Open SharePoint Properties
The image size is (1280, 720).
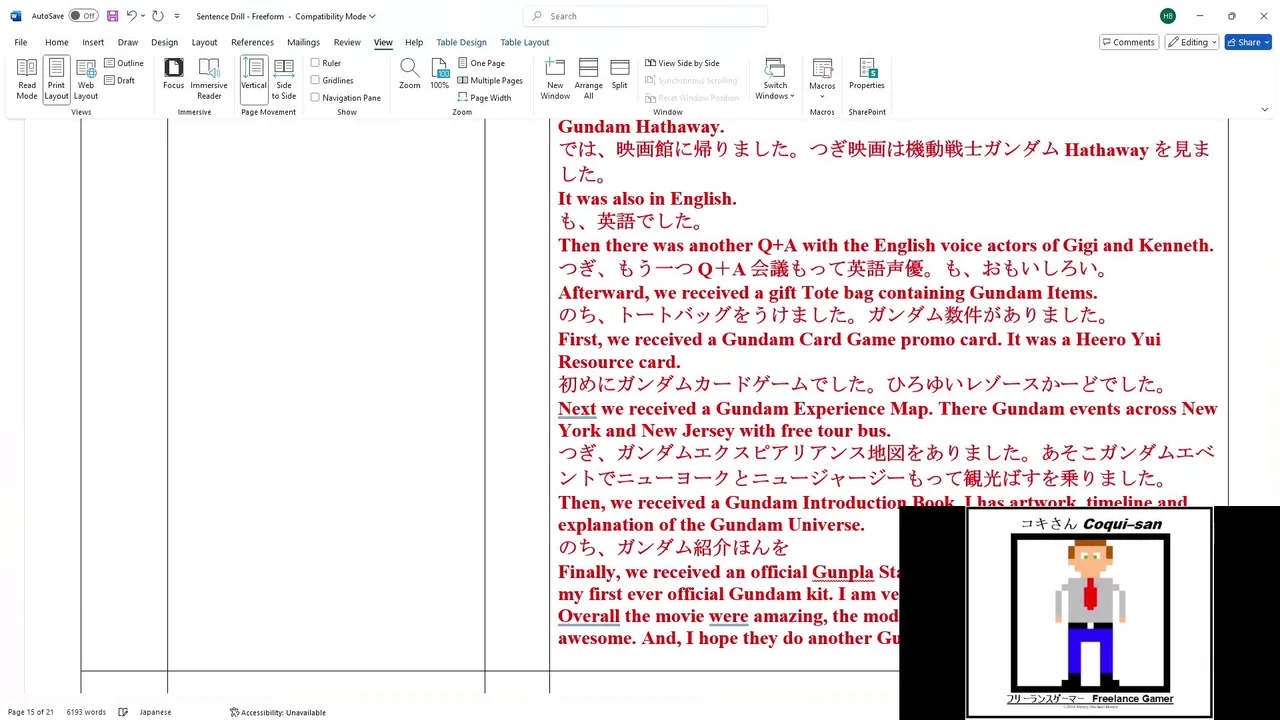(867, 75)
